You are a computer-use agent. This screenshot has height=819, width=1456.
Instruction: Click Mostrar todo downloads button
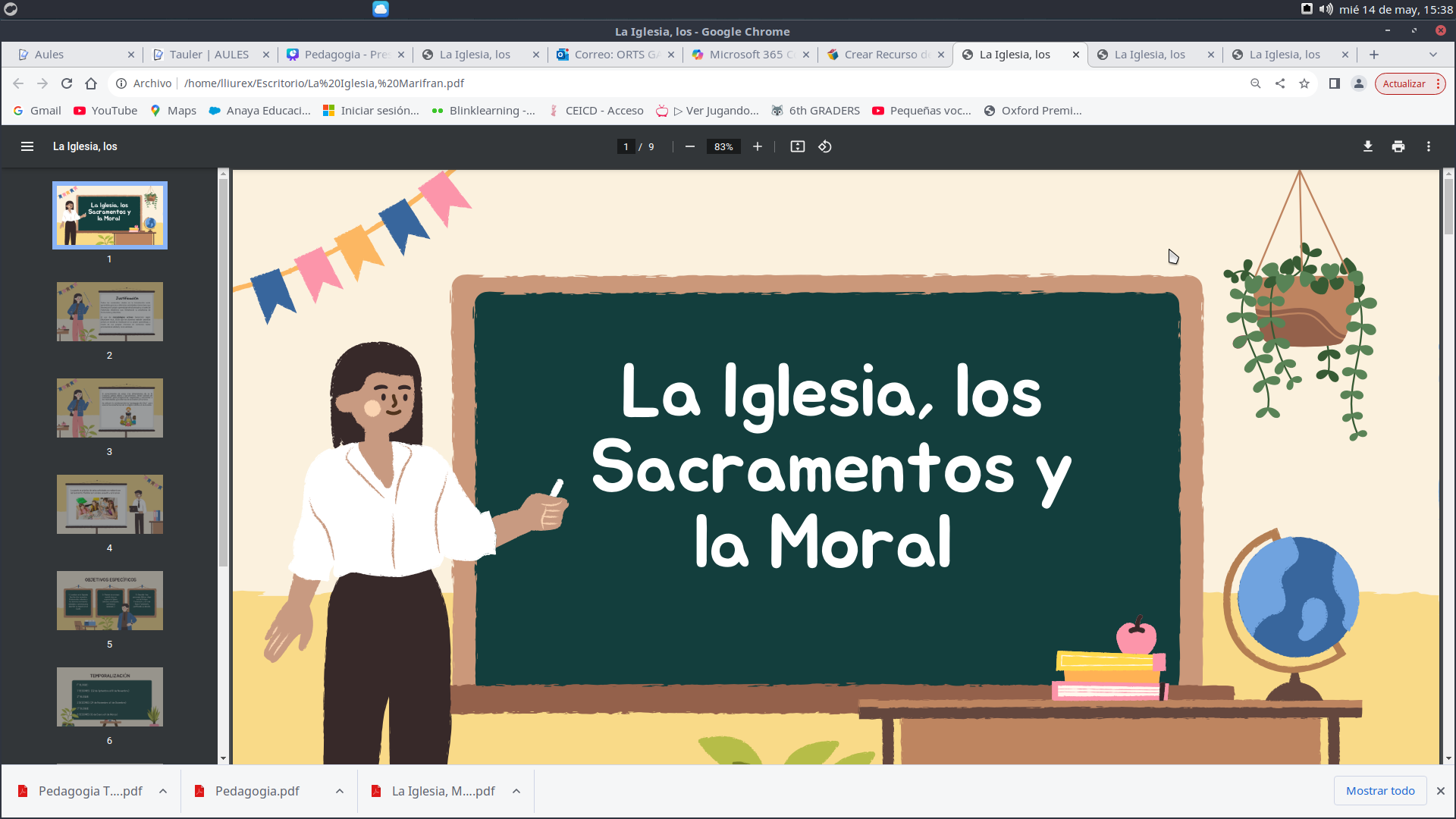pos(1380,791)
